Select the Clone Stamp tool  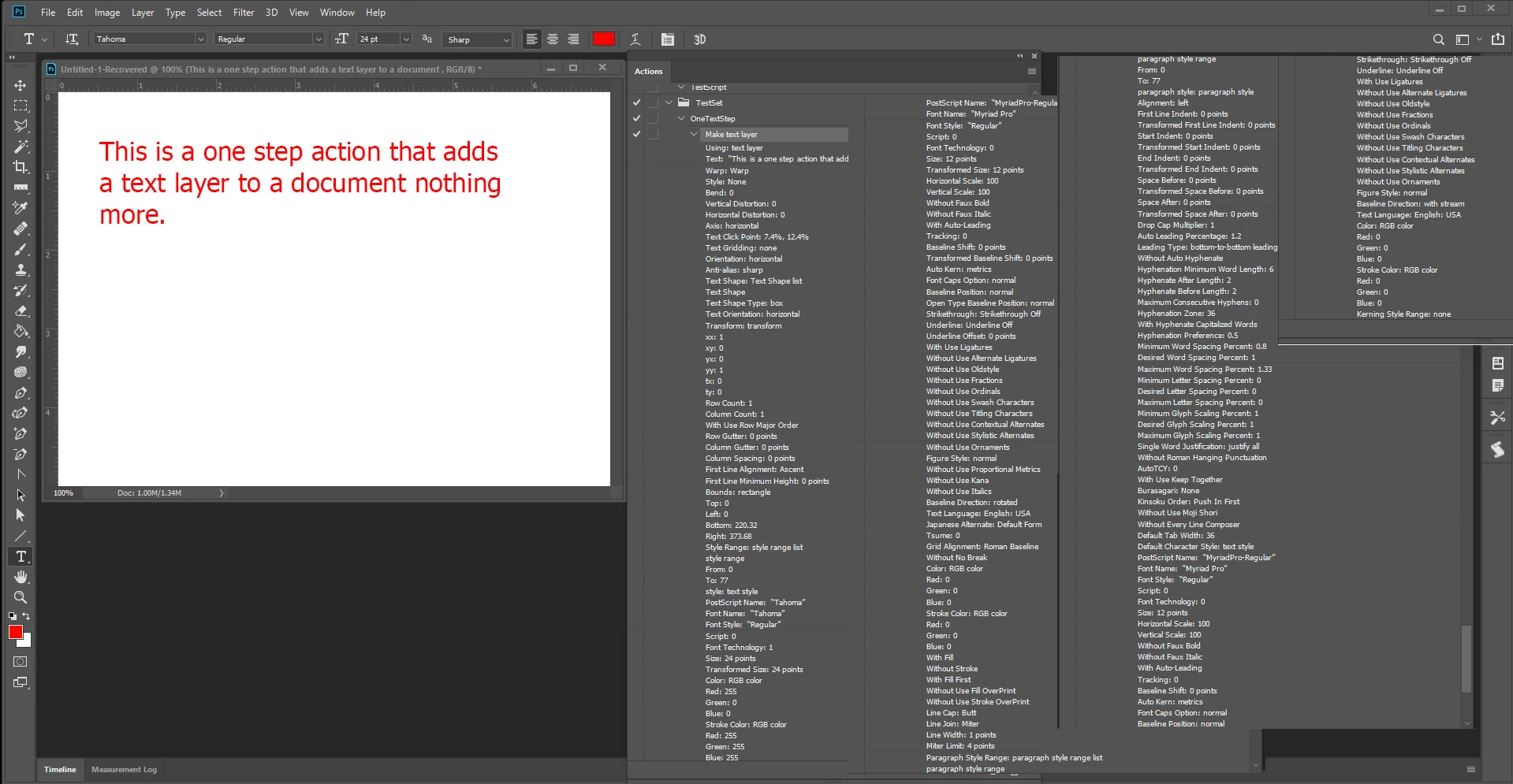pos(20,269)
